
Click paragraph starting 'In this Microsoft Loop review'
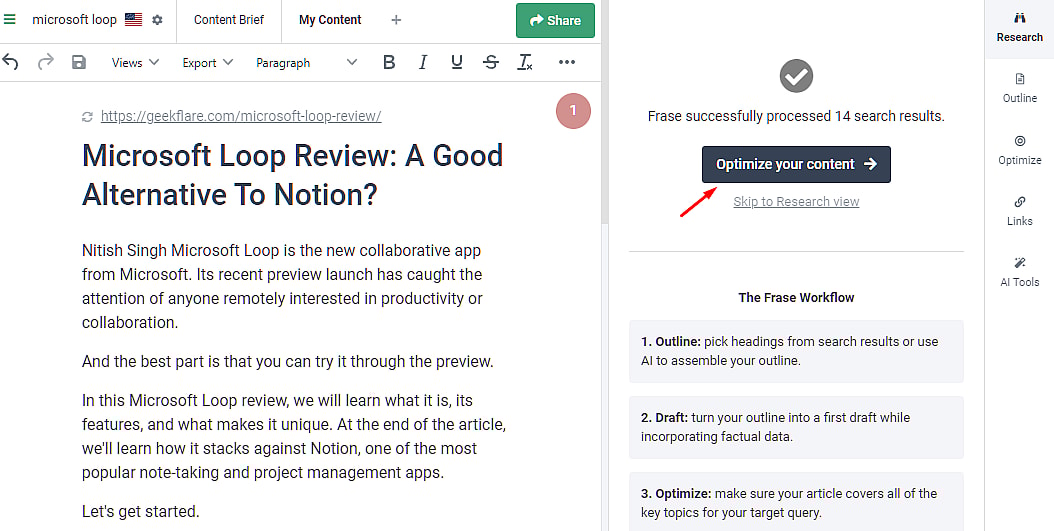[x=294, y=436]
